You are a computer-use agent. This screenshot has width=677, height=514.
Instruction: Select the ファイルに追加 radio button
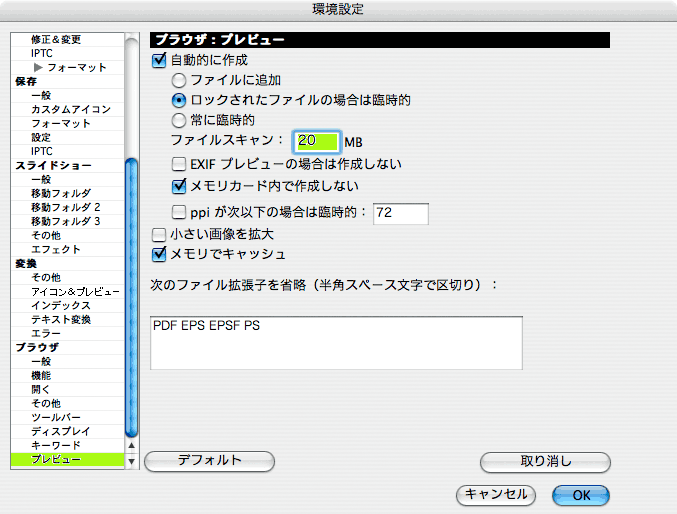179,80
